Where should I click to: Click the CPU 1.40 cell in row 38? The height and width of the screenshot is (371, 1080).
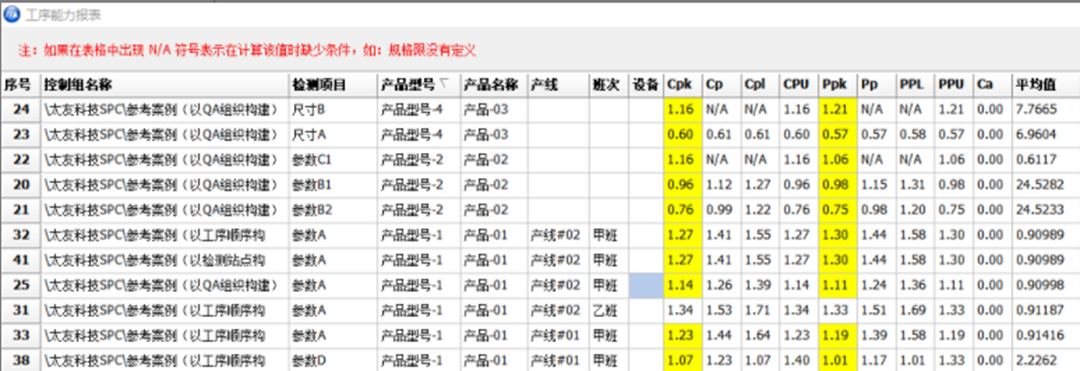(x=799, y=360)
